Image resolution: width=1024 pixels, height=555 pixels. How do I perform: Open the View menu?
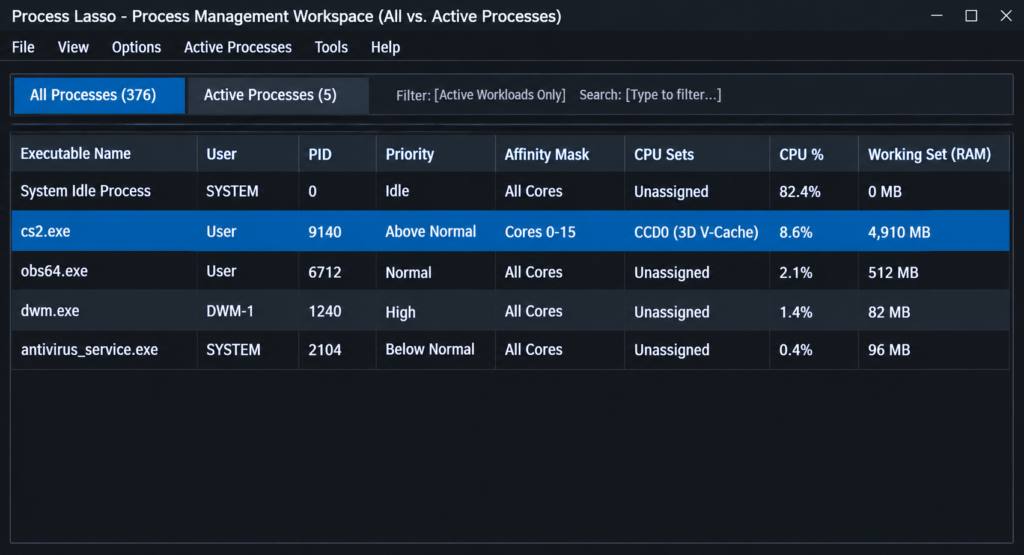click(x=73, y=47)
